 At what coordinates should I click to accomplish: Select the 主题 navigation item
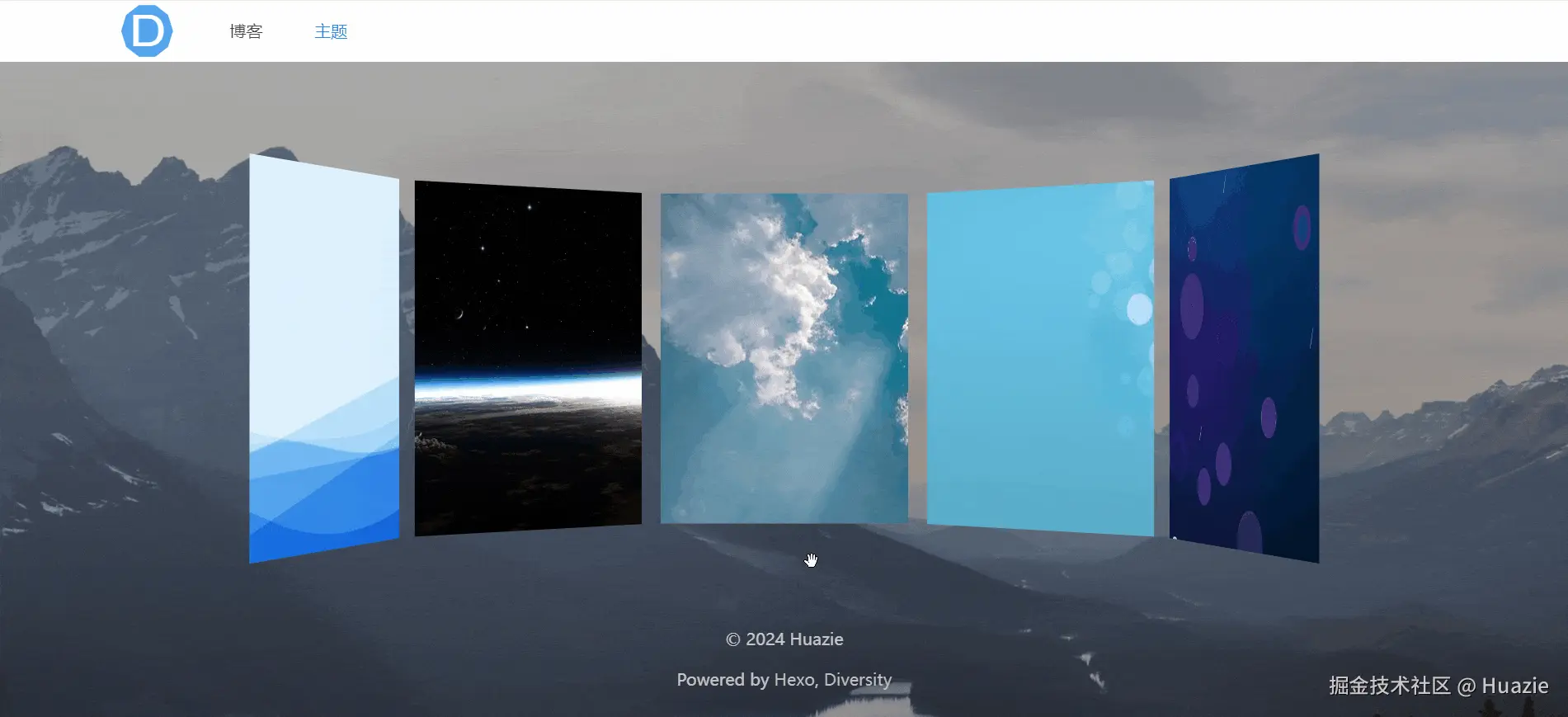click(331, 31)
